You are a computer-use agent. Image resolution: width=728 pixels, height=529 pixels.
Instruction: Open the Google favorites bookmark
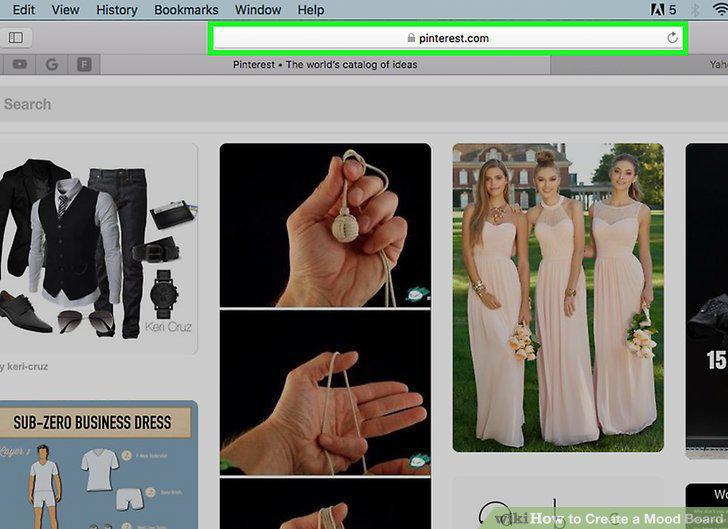coord(52,64)
